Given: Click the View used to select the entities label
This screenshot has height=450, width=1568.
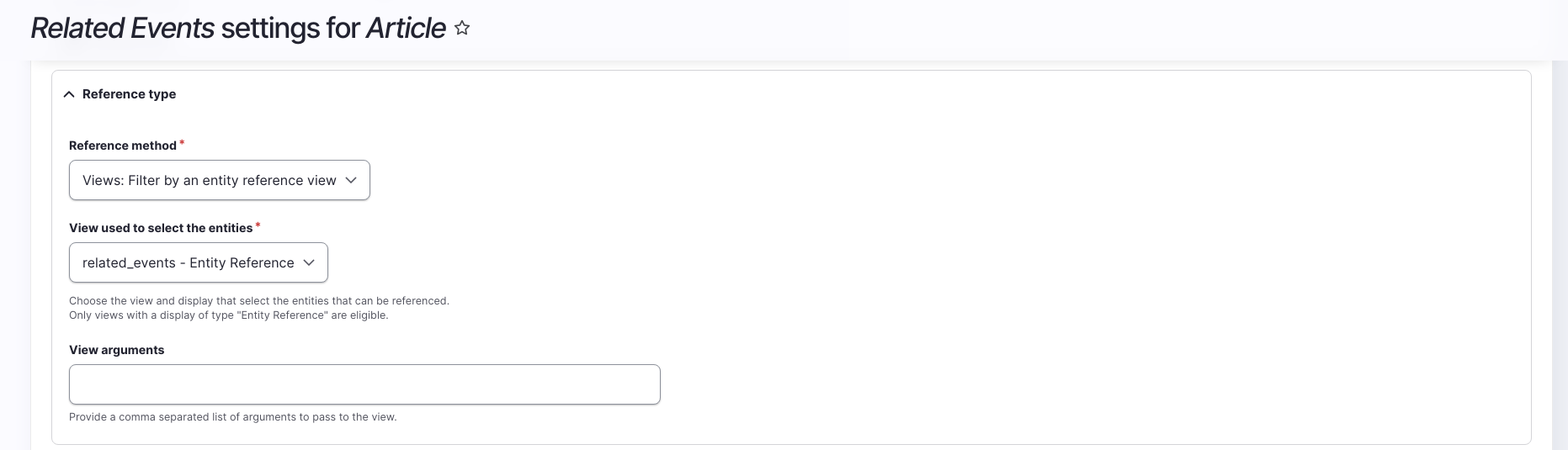Looking at the screenshot, I should 161,228.
